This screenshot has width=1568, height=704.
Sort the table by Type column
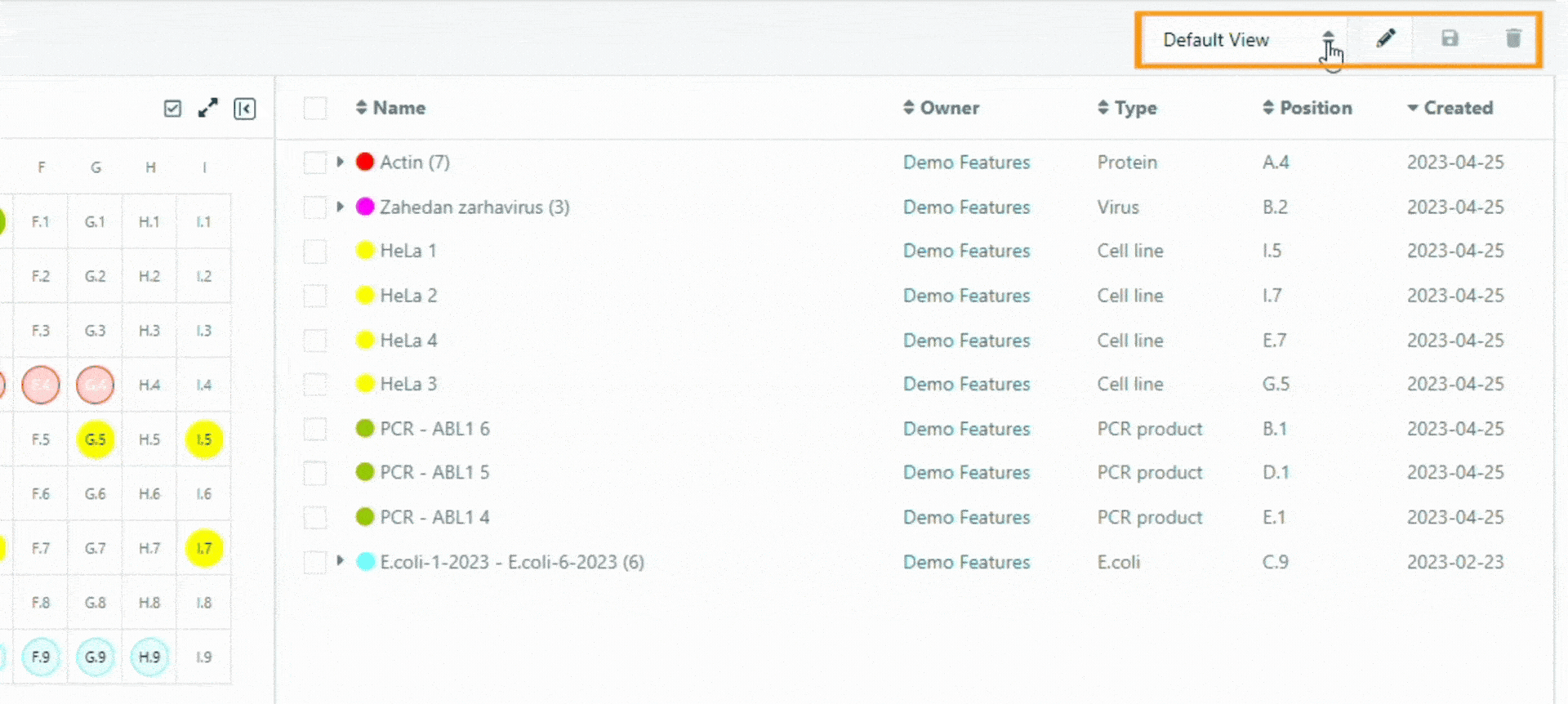1127,108
